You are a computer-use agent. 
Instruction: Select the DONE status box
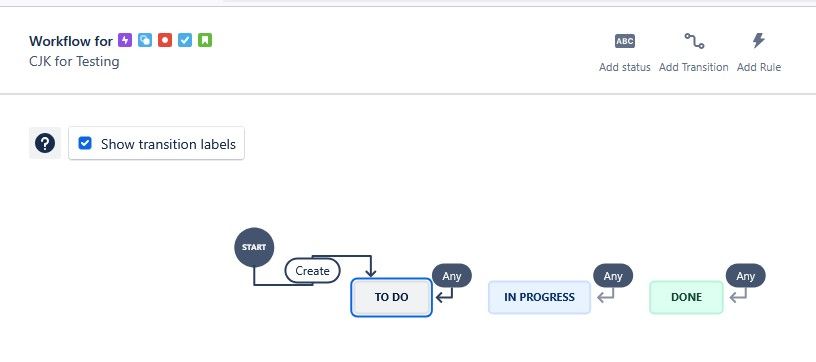click(x=686, y=298)
